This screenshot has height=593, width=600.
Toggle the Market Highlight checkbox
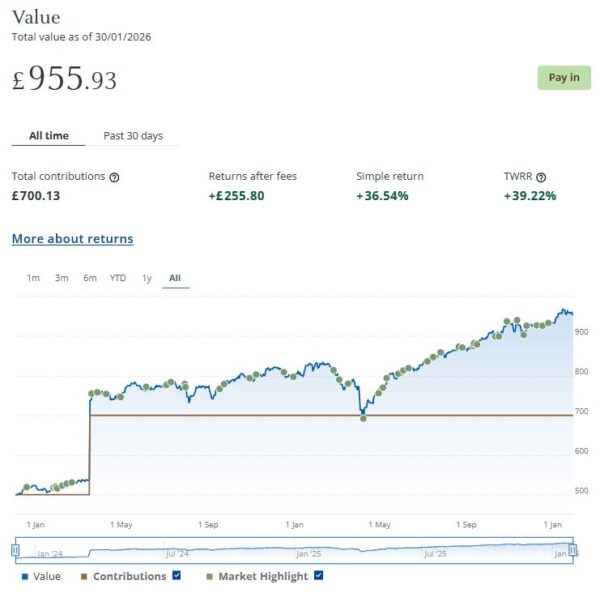click(x=317, y=576)
